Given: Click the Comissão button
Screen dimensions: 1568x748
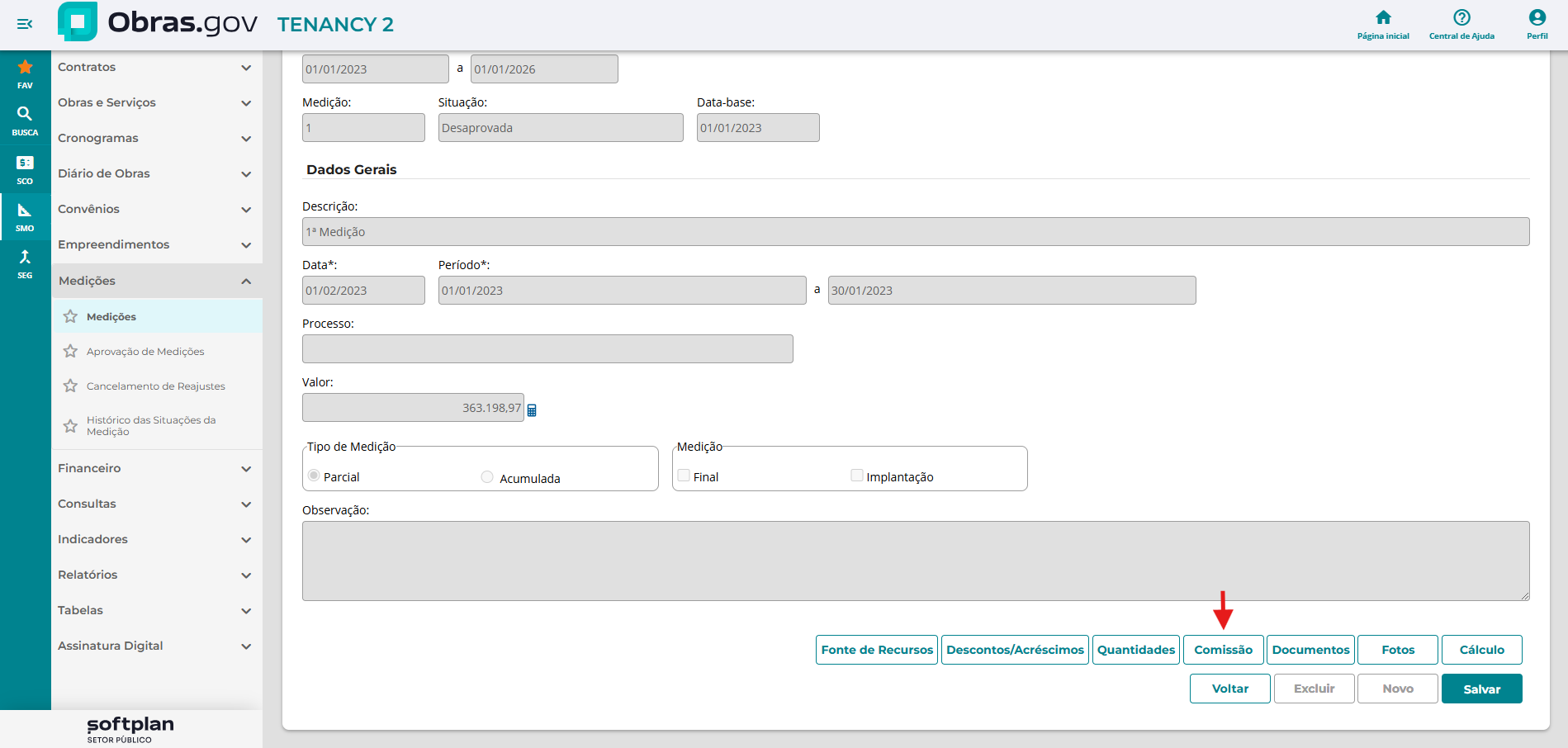Looking at the screenshot, I should coord(1223,650).
